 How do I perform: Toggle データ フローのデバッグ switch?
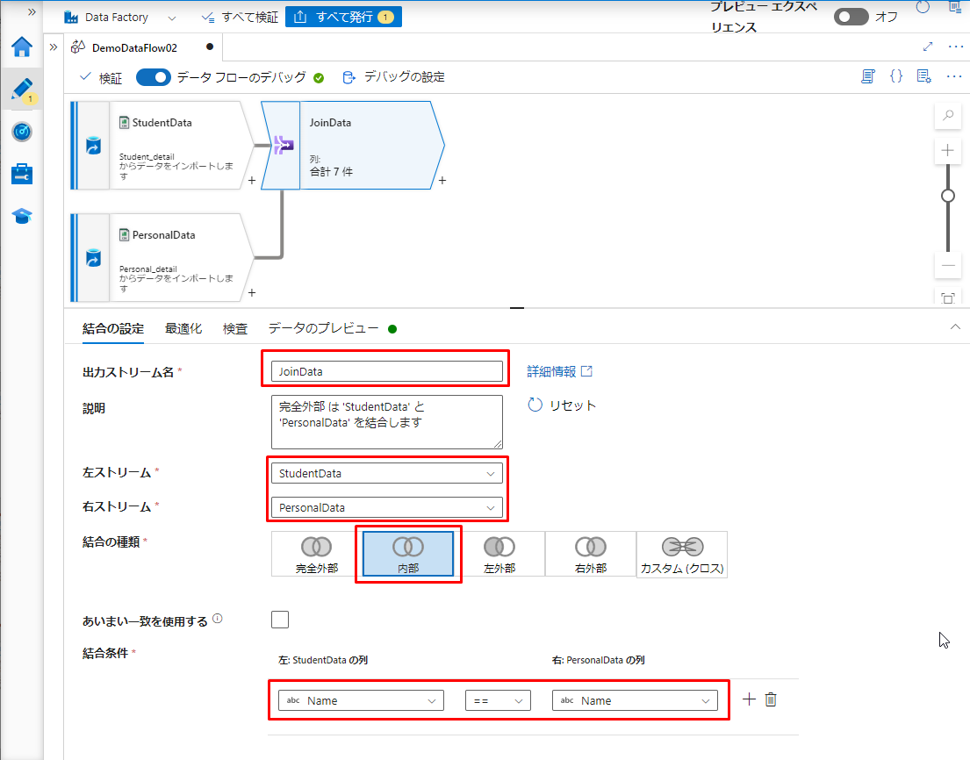(x=153, y=78)
